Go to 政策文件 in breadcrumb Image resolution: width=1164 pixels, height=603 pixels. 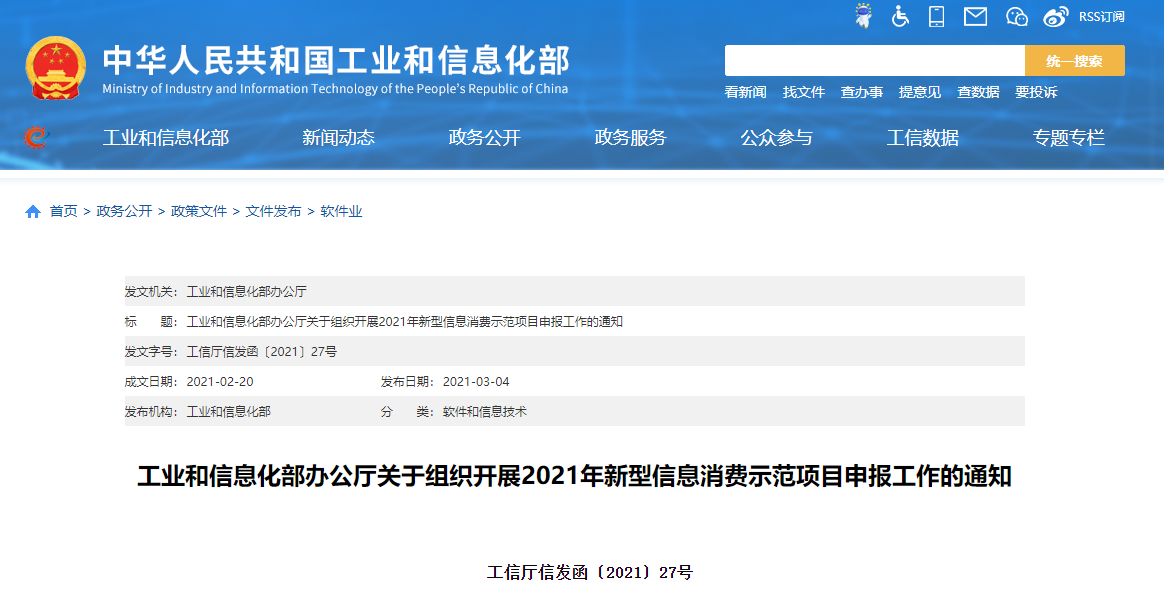click(x=199, y=212)
